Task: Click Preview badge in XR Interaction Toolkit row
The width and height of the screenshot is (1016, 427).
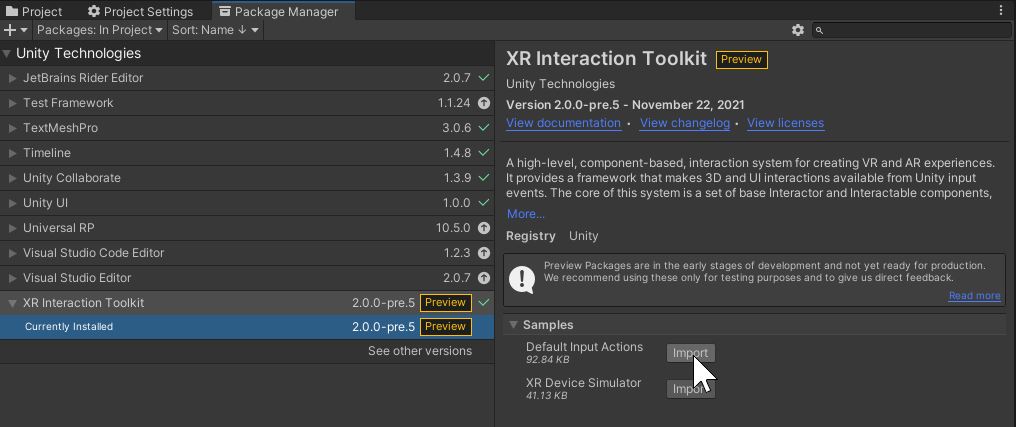Action: (x=445, y=303)
